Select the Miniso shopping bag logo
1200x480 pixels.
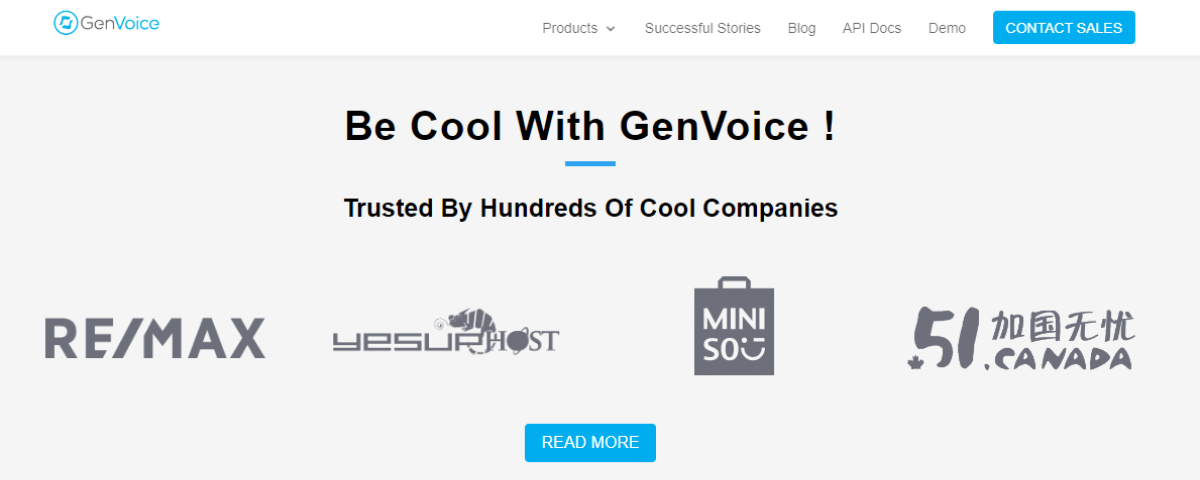pos(734,326)
